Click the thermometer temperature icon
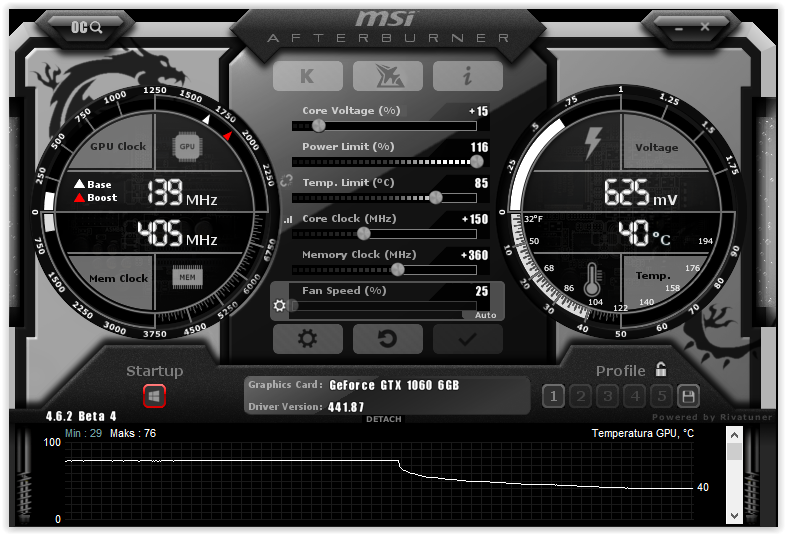The height and width of the screenshot is (535, 786). (x=592, y=279)
